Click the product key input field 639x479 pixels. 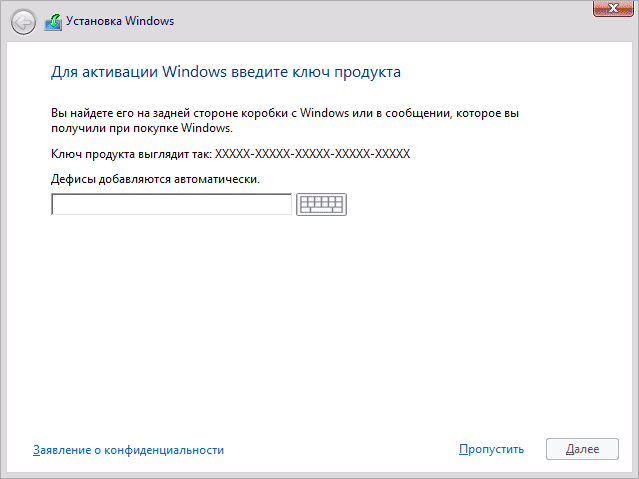pos(171,204)
